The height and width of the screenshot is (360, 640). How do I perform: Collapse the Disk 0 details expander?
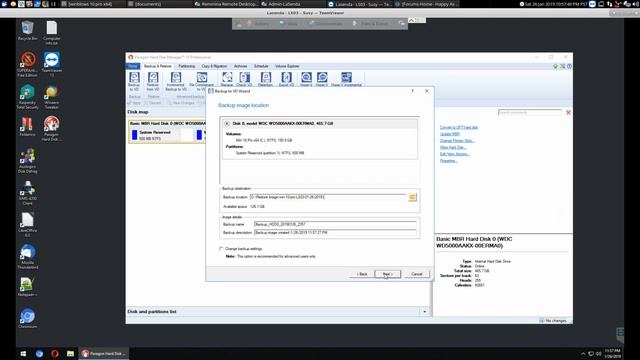[227, 123]
